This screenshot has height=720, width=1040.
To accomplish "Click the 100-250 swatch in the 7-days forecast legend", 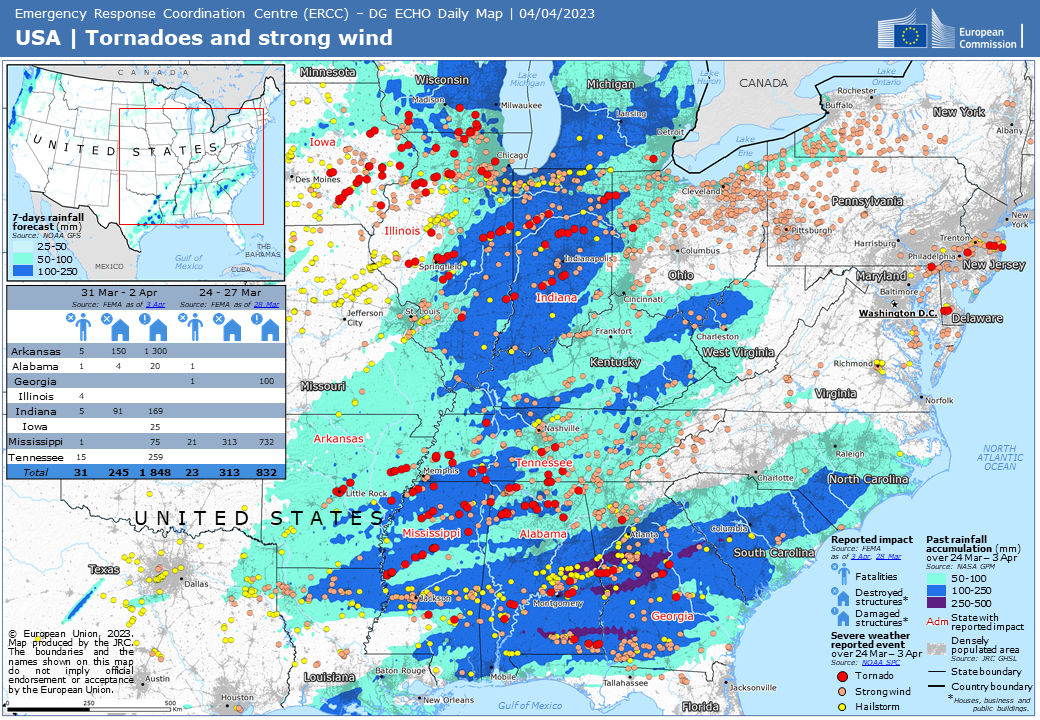I will click(x=24, y=270).
